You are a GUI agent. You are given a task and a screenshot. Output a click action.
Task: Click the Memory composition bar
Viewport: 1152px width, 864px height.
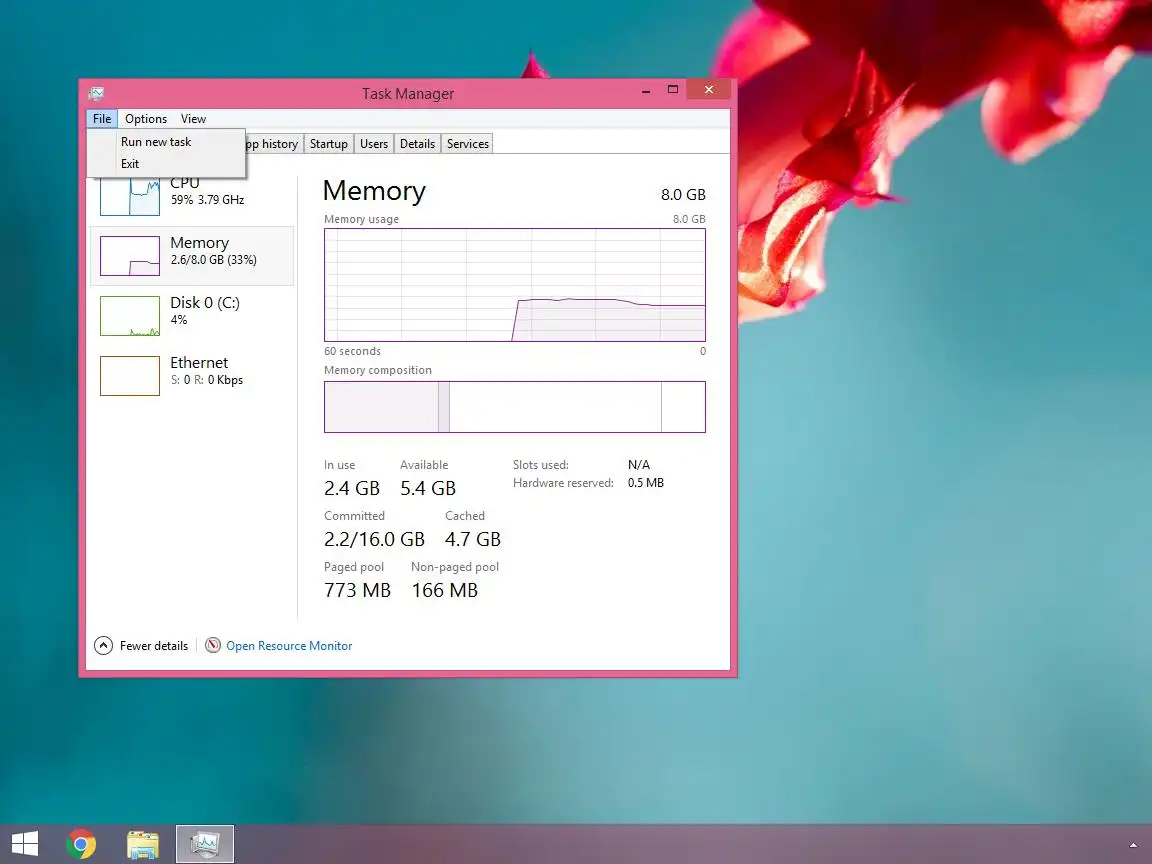click(515, 407)
